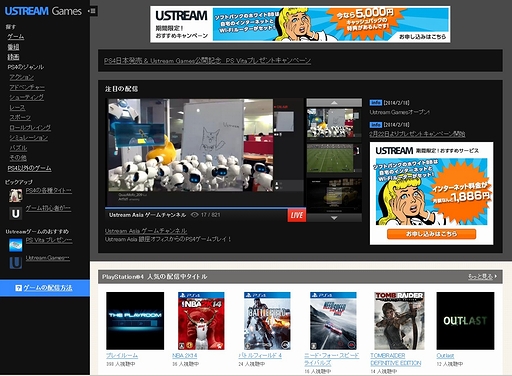Click the SoftBank side ad banner image
The height and width of the screenshot is (376, 512).
[432, 191]
